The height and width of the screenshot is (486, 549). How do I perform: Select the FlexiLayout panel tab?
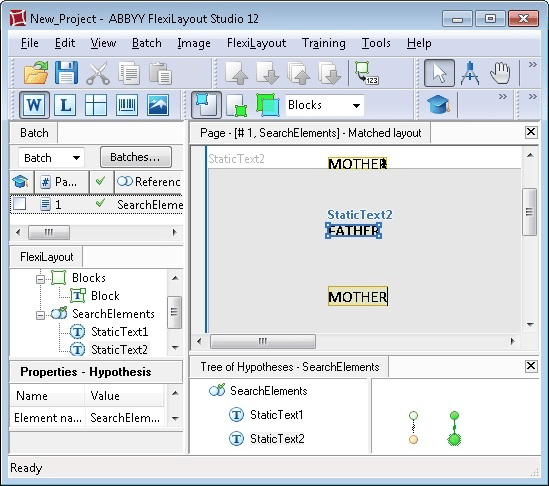pos(47,257)
